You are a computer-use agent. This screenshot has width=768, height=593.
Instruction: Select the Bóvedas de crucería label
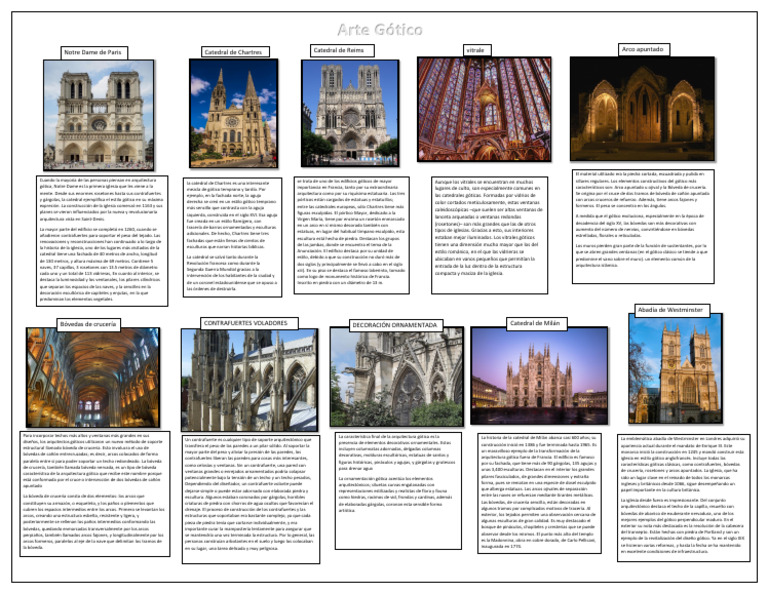[x=89, y=324]
